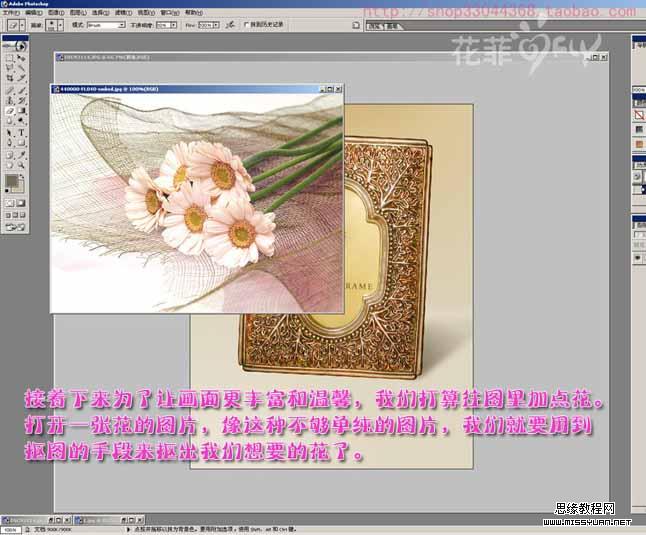Viewport: 646px width, 535px height.
Task: Switch to Standard edit mode
Action: point(9,203)
